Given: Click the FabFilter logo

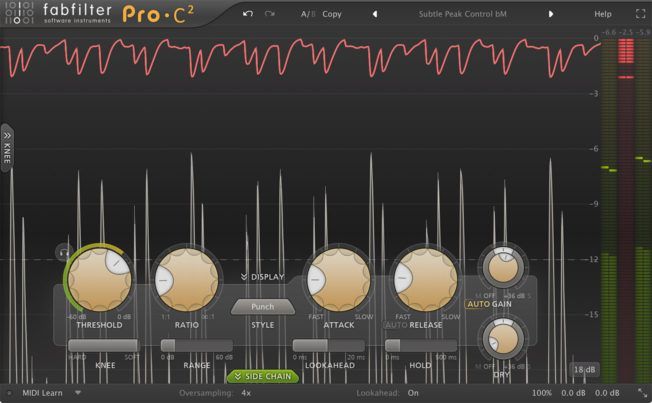Looking at the screenshot, I should pyautogui.click(x=58, y=13).
